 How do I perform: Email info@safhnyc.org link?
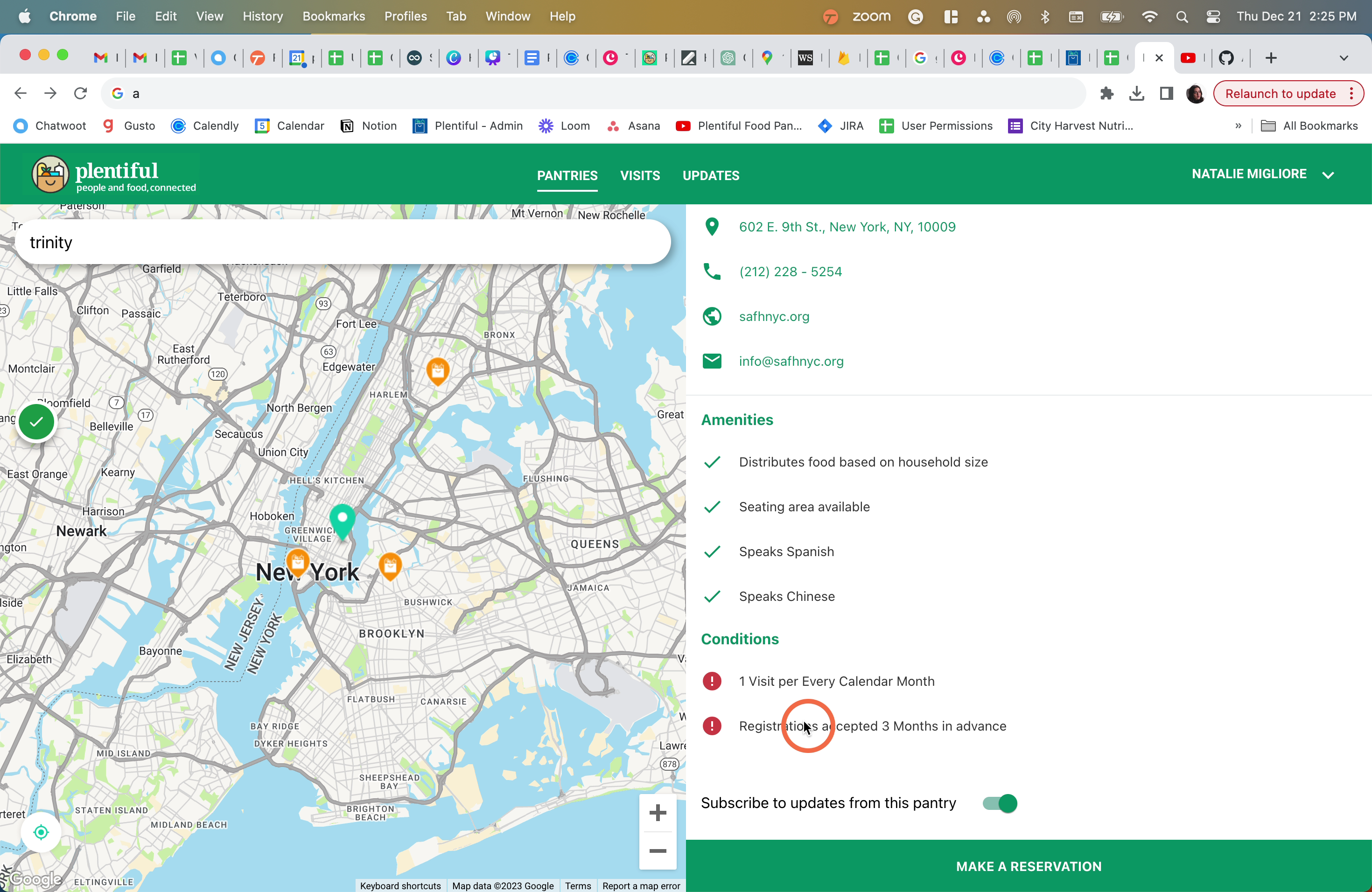pyautogui.click(x=791, y=361)
